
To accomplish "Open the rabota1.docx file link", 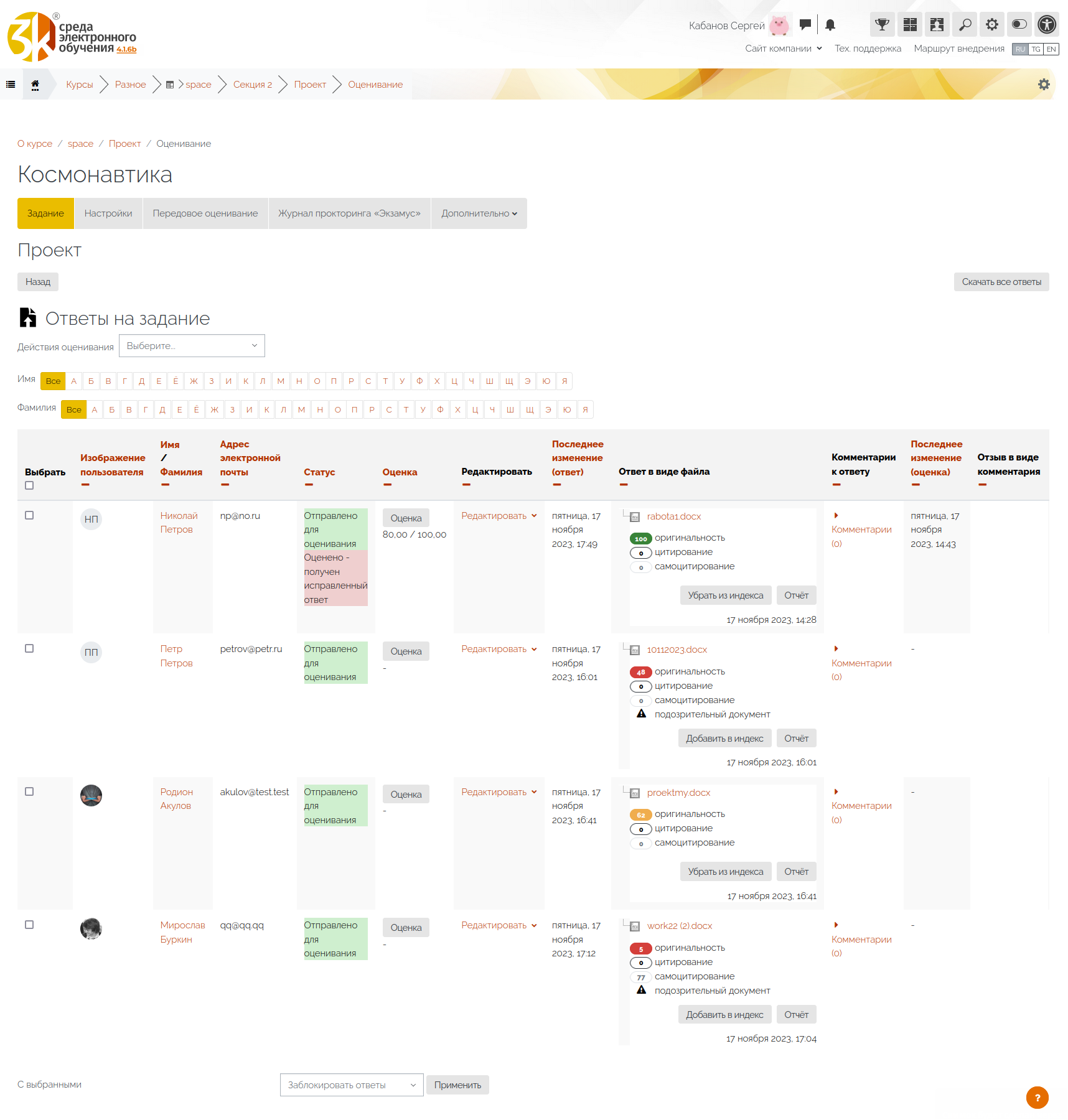I will pyautogui.click(x=673, y=516).
